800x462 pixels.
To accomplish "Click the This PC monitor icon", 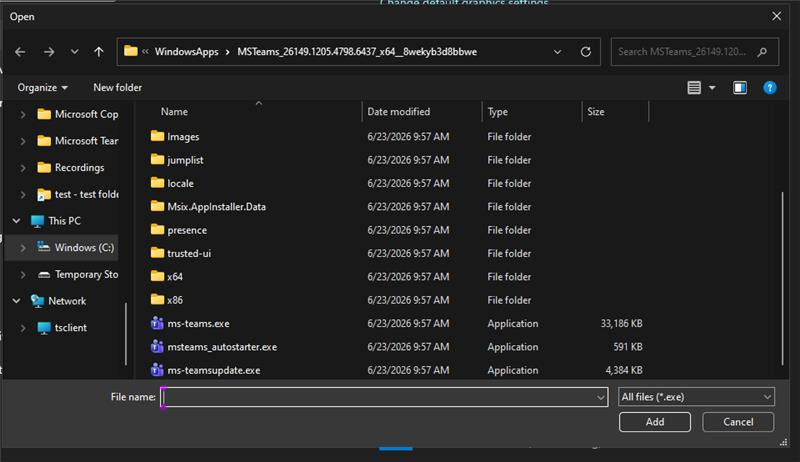I will pyautogui.click(x=37, y=221).
